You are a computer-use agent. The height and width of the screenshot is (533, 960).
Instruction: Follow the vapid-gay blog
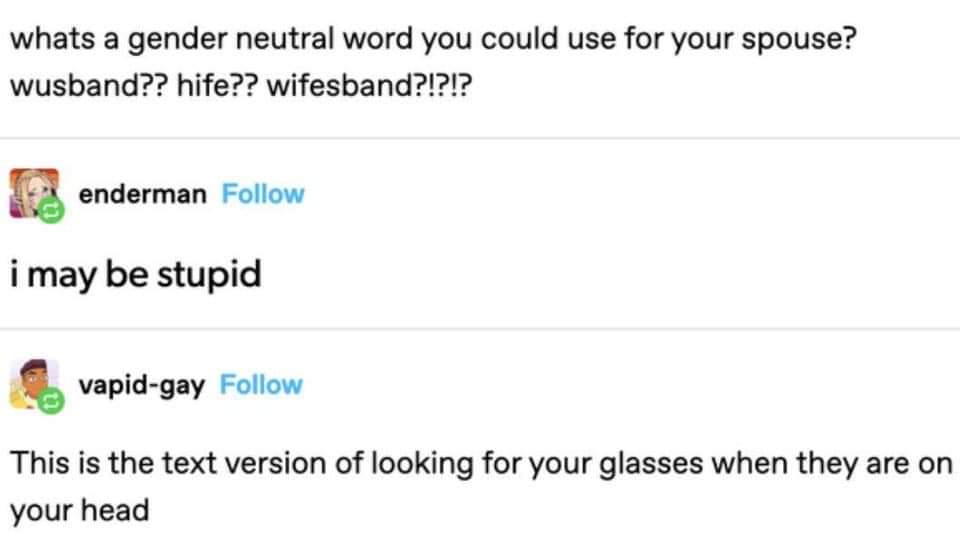pyautogui.click(x=261, y=385)
